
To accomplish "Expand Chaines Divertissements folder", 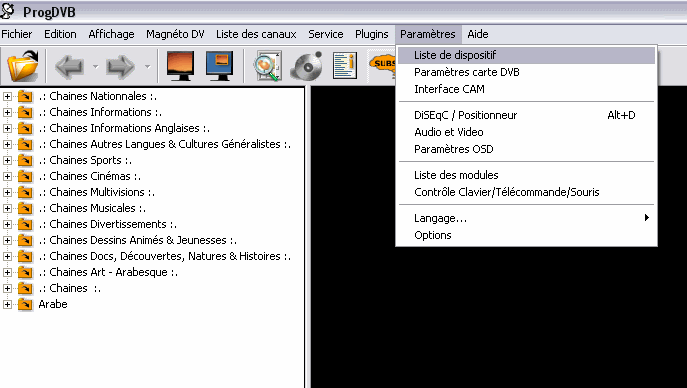I will [7, 224].
